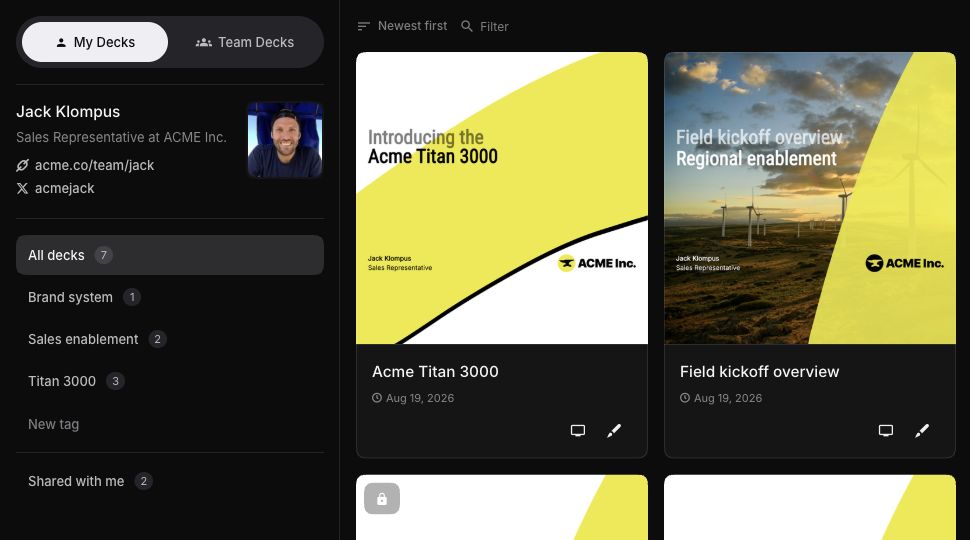This screenshot has height=540, width=970.
Task: Switch to Team Decks tab
Action: [x=245, y=42]
